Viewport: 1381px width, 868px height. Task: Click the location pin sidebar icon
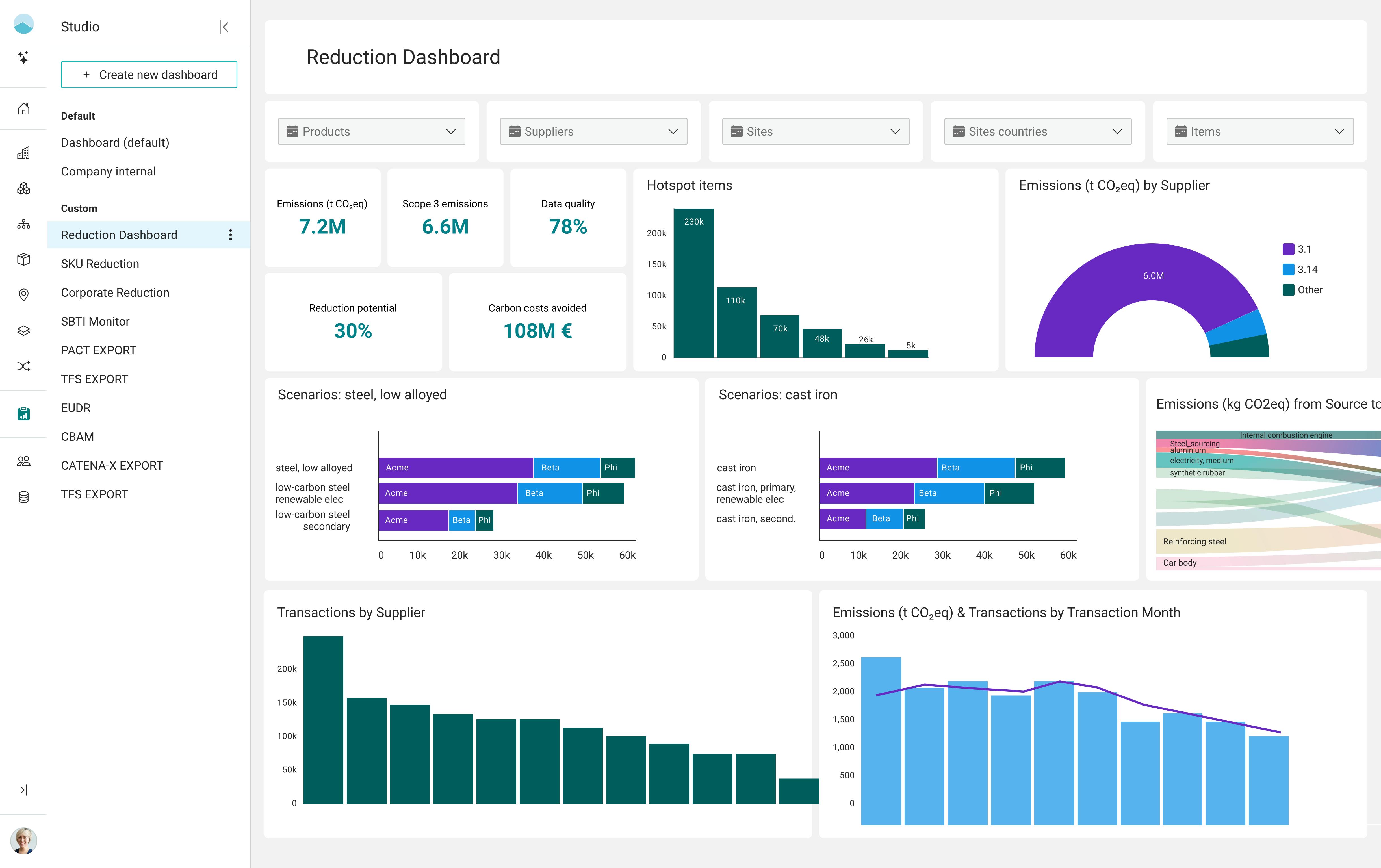(23, 295)
